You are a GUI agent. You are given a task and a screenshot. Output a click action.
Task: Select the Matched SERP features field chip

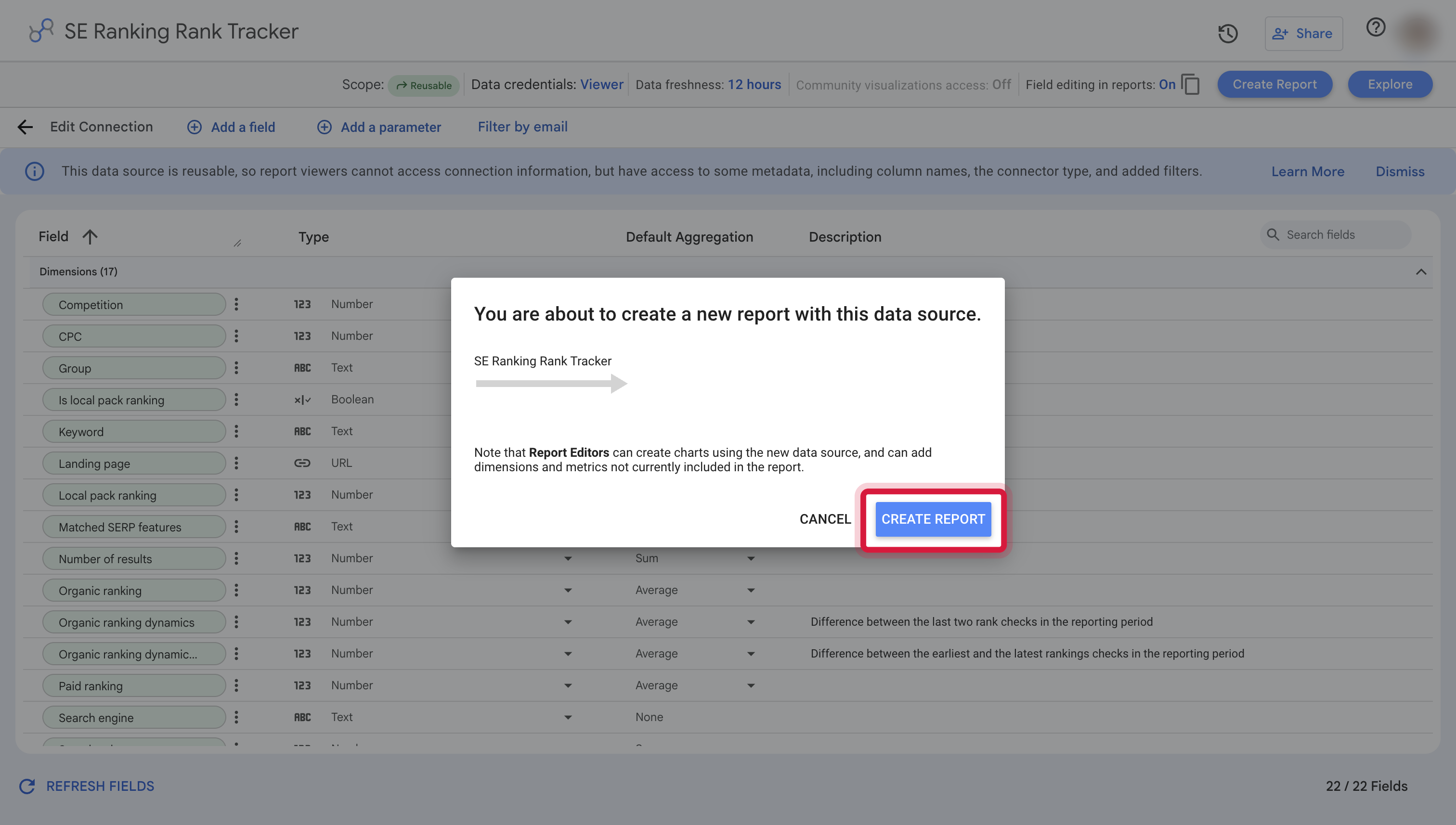[134, 527]
